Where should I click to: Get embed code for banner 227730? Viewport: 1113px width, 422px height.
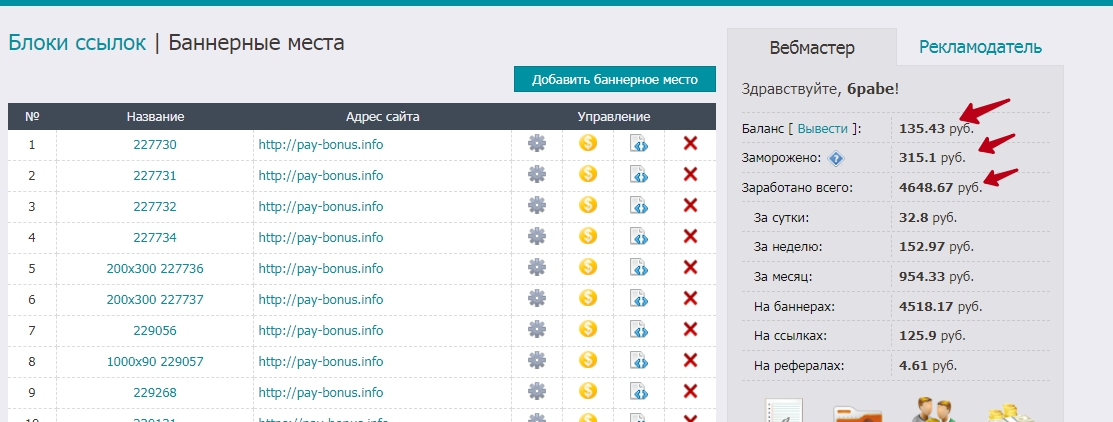[640, 144]
